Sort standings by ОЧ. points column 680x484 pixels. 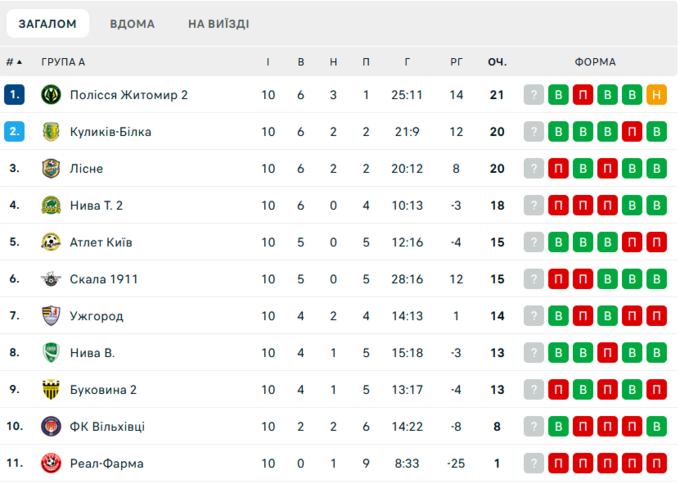497,62
